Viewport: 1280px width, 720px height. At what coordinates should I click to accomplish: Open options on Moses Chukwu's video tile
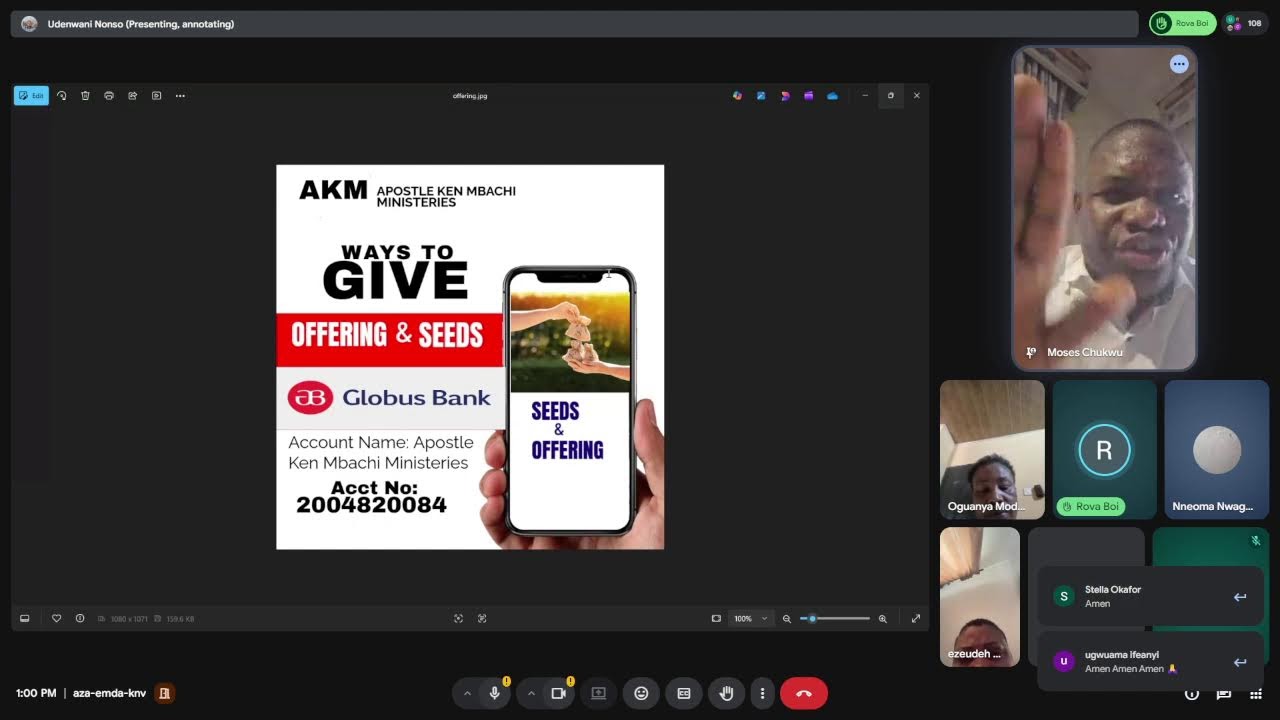tap(1179, 64)
